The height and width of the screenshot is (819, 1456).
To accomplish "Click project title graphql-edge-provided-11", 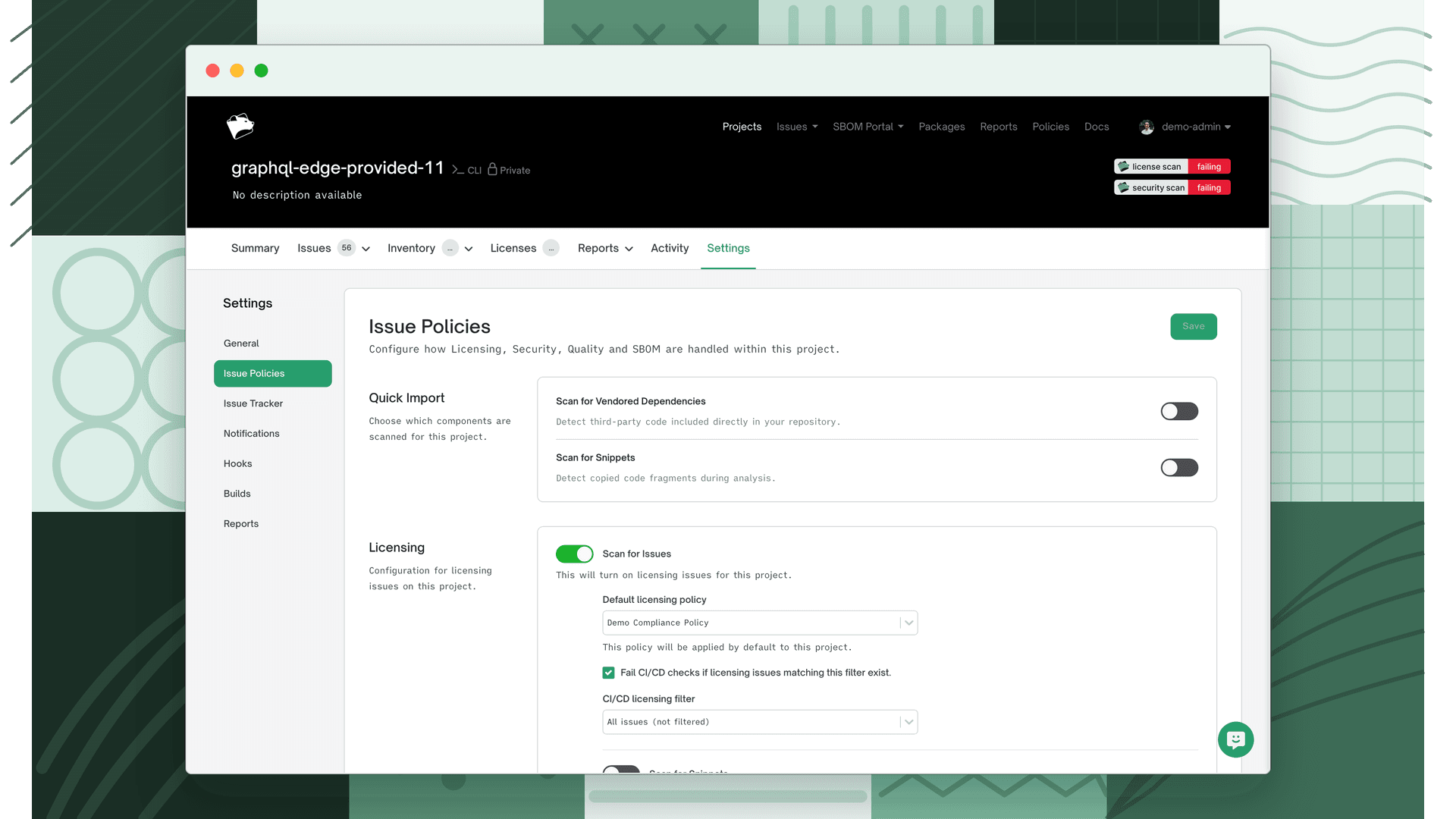I will pos(337,168).
